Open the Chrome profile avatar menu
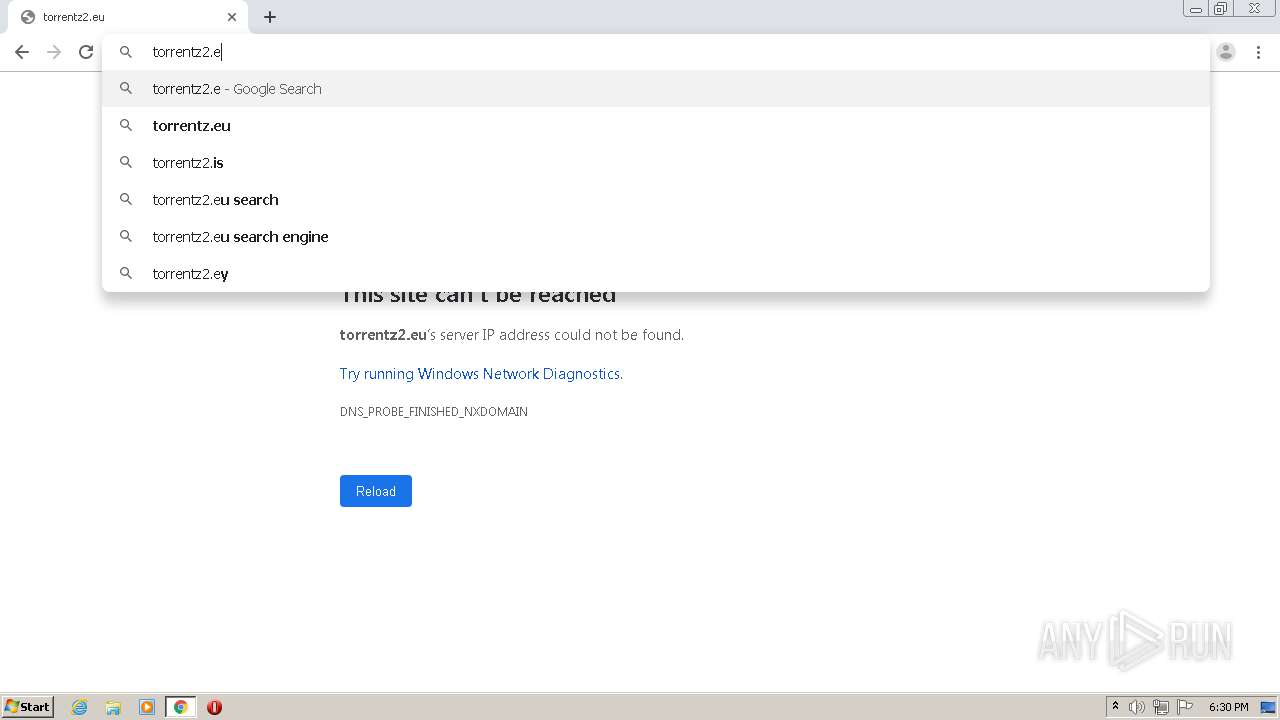This screenshot has width=1280, height=720. 1226,52
